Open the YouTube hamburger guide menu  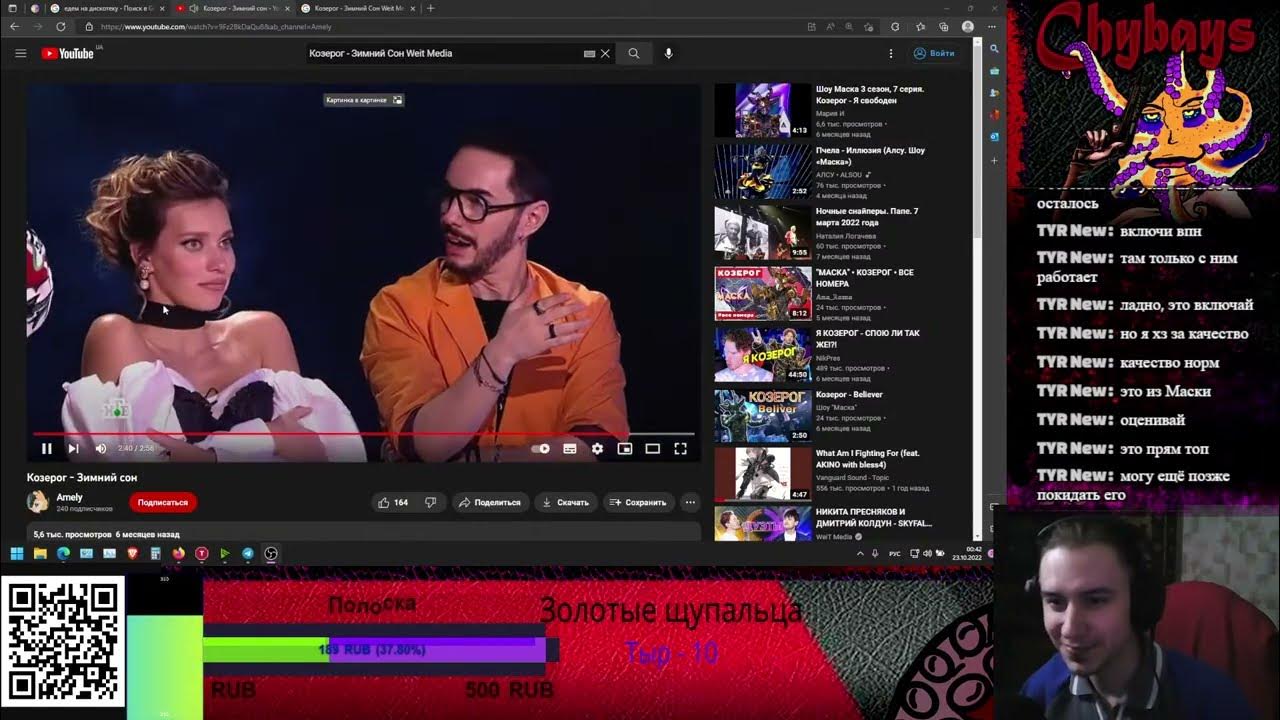(x=20, y=53)
